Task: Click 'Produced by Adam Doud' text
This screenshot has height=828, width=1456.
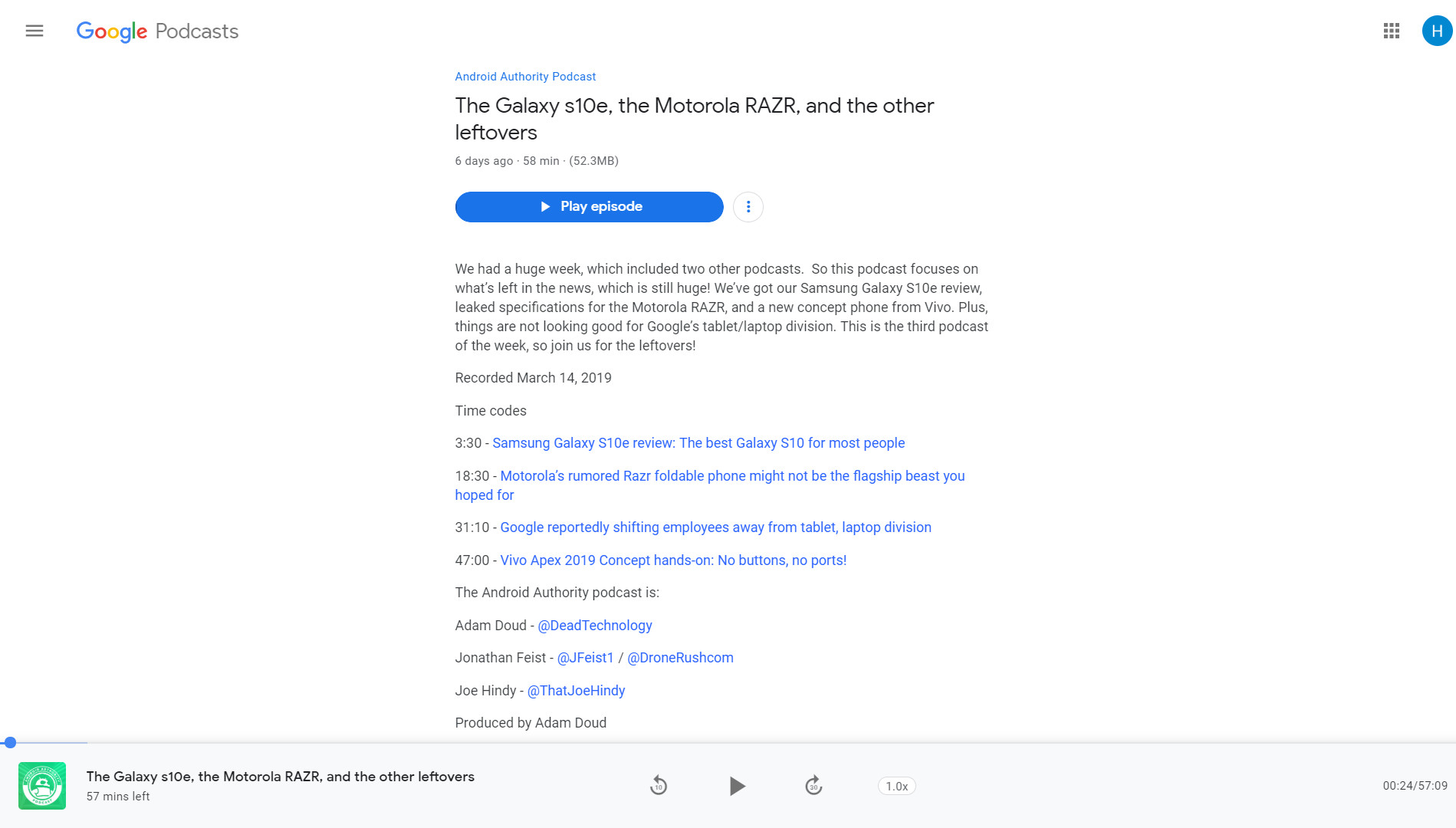Action: tap(531, 723)
